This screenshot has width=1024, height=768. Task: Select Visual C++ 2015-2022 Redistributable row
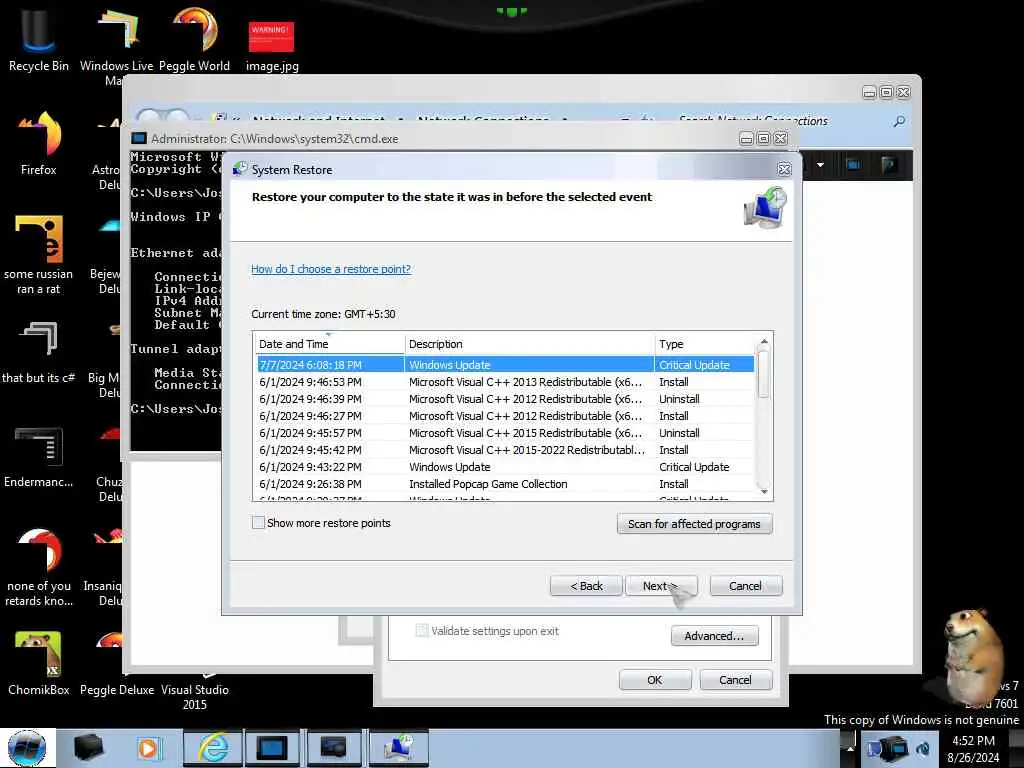click(505, 450)
